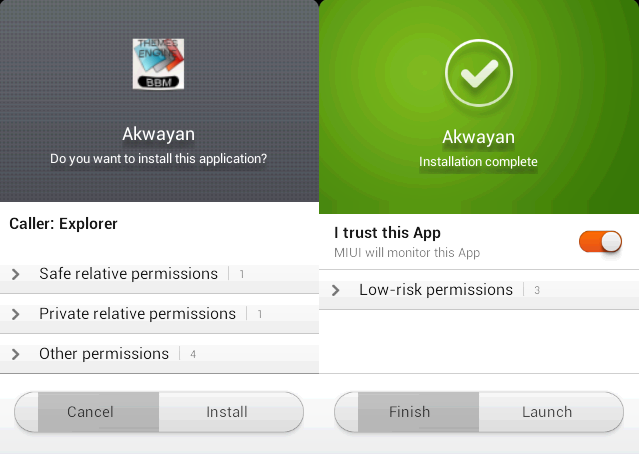639x454 pixels.
Task: Click the Themes Engine BBM app icon
Action: click(x=158, y=64)
